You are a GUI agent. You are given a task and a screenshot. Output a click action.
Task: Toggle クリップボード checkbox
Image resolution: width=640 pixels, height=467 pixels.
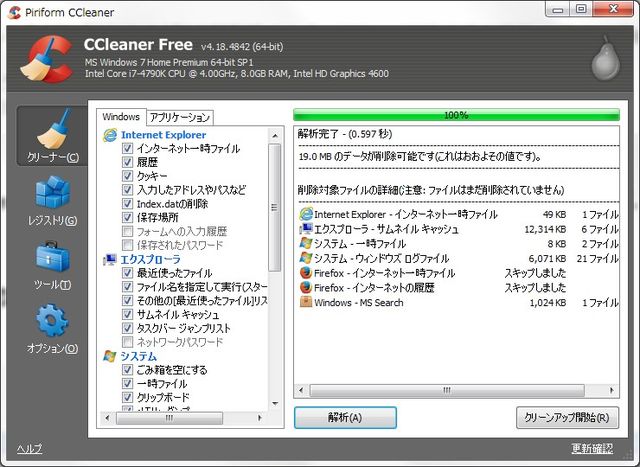(x=127, y=398)
